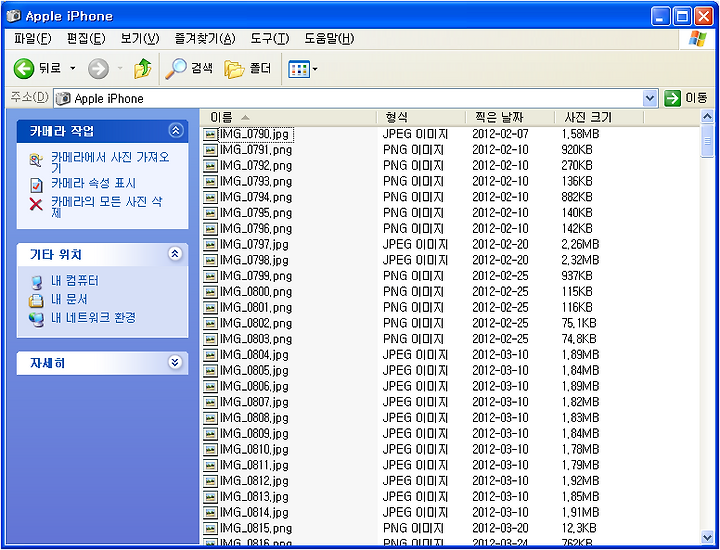This screenshot has width=720, height=550.
Task: Click the green Go arrow button
Action: (x=672, y=98)
